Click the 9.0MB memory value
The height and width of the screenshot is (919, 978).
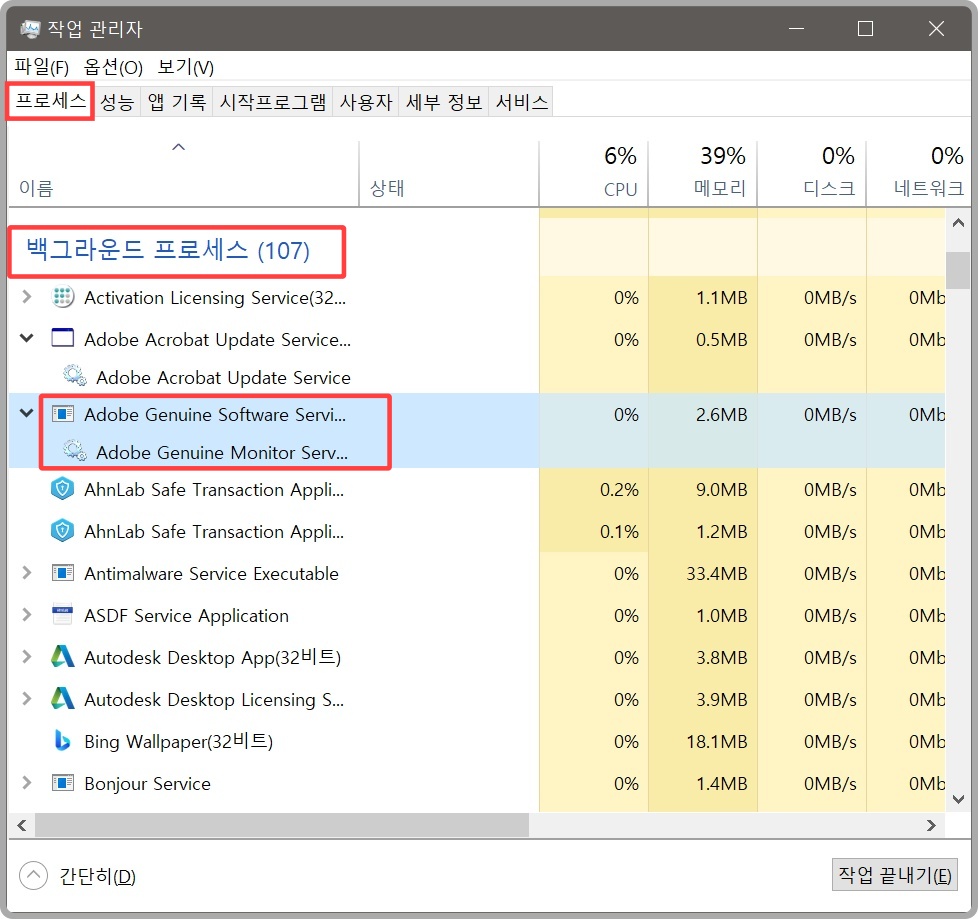click(x=722, y=490)
